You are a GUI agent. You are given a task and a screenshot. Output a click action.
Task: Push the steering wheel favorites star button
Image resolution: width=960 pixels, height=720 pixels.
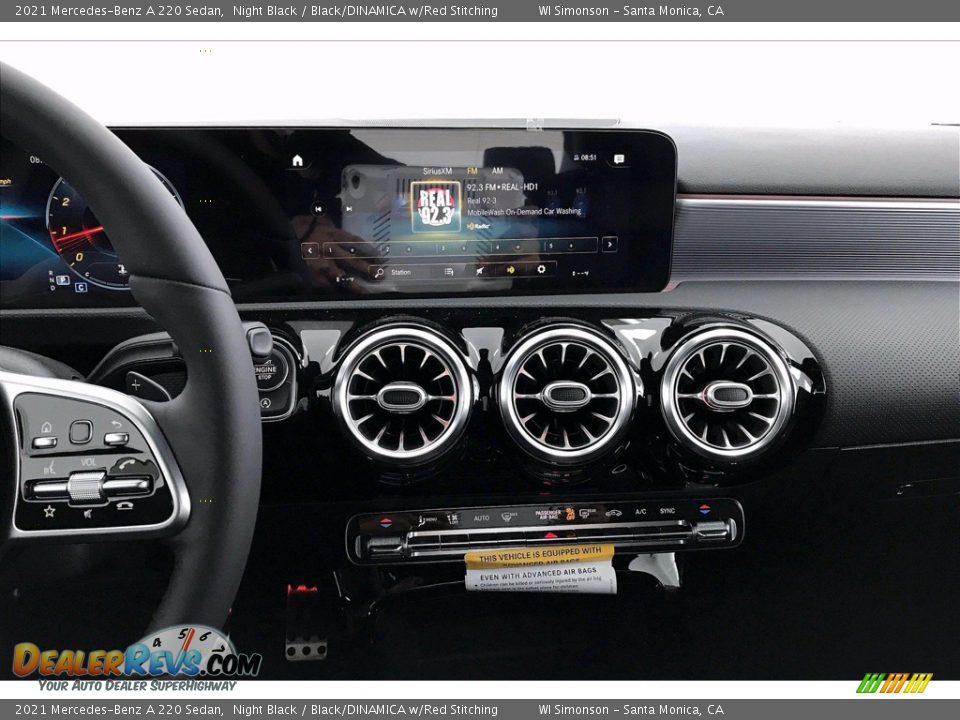tap(49, 511)
